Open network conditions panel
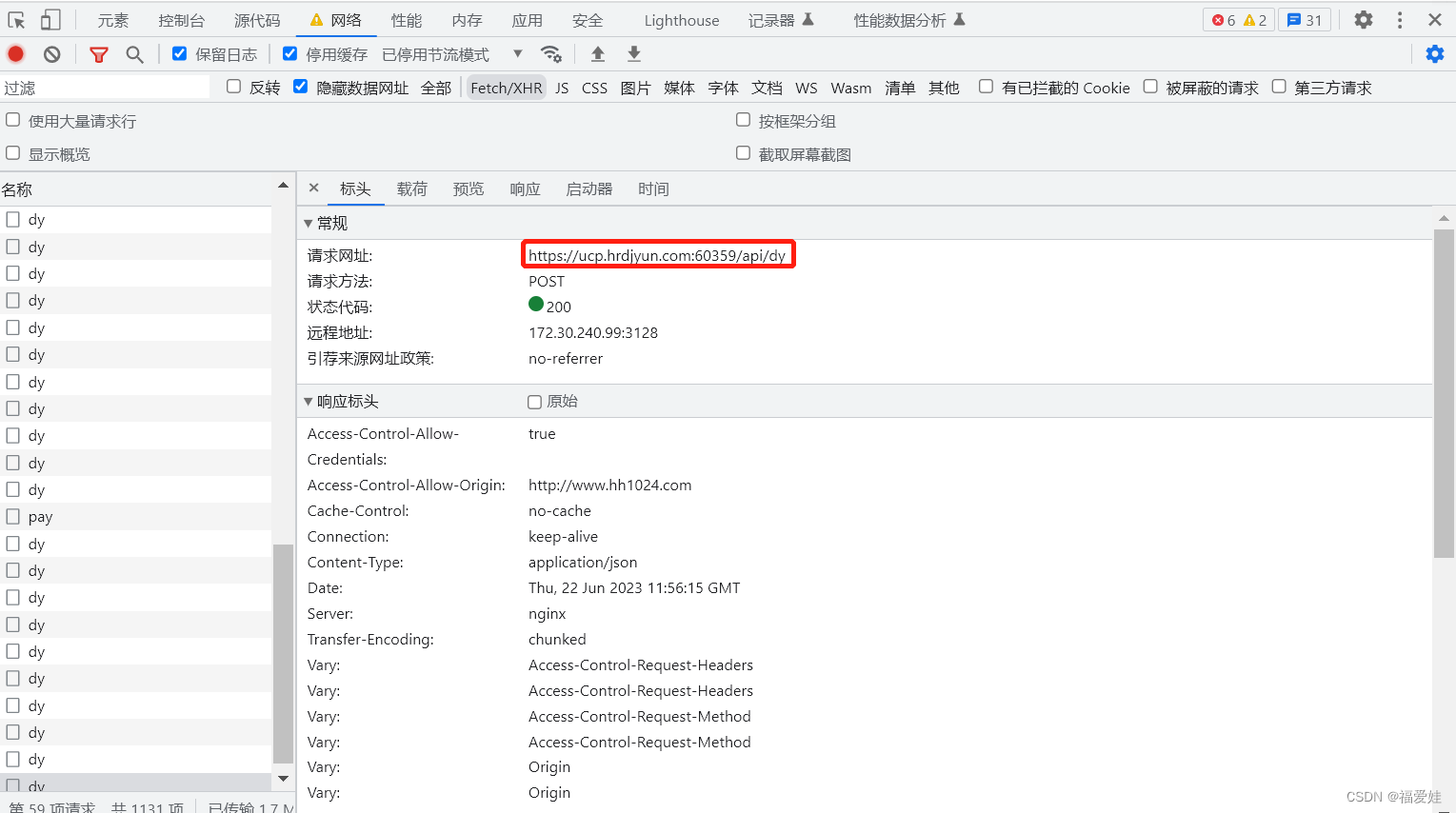Viewport: 1456px width, 813px height. click(x=551, y=54)
